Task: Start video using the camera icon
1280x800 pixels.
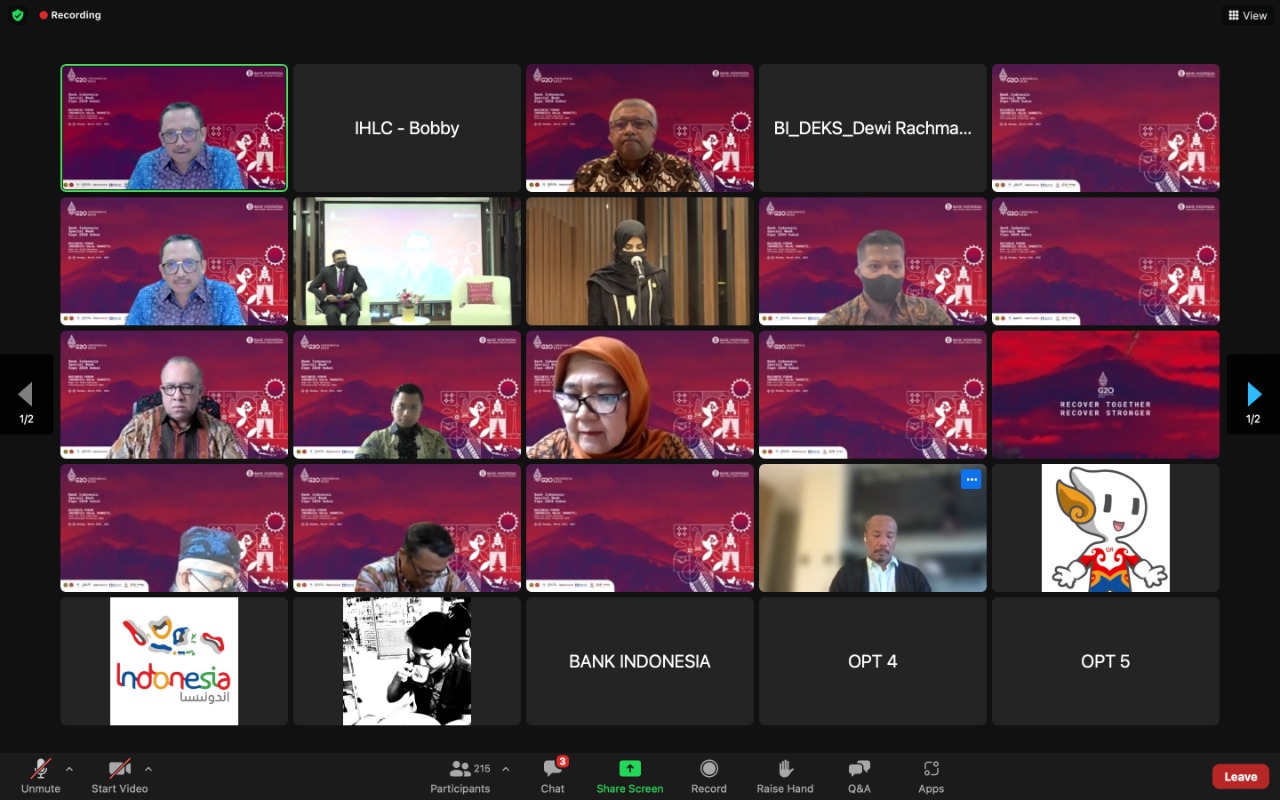Action: pos(120,769)
